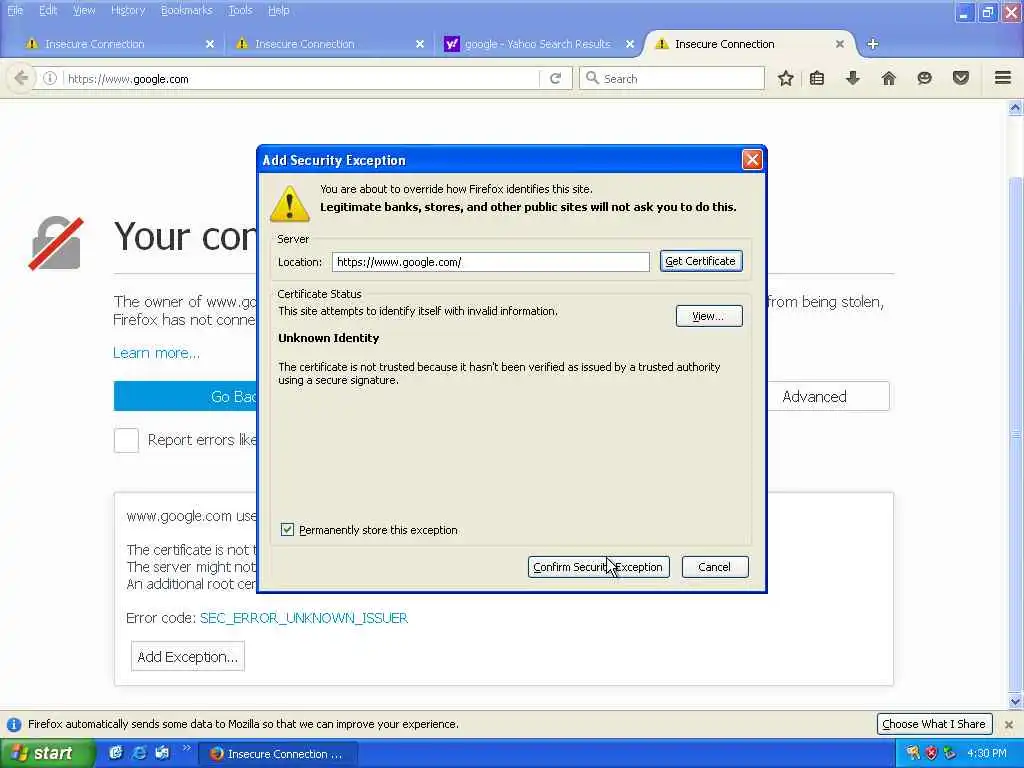This screenshot has height=768, width=1024.
Task: Click Internet Explorer quick launch icon
Action: tap(139, 753)
